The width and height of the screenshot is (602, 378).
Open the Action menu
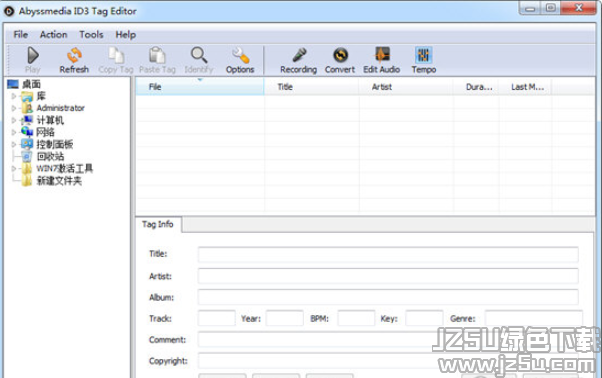coord(53,35)
